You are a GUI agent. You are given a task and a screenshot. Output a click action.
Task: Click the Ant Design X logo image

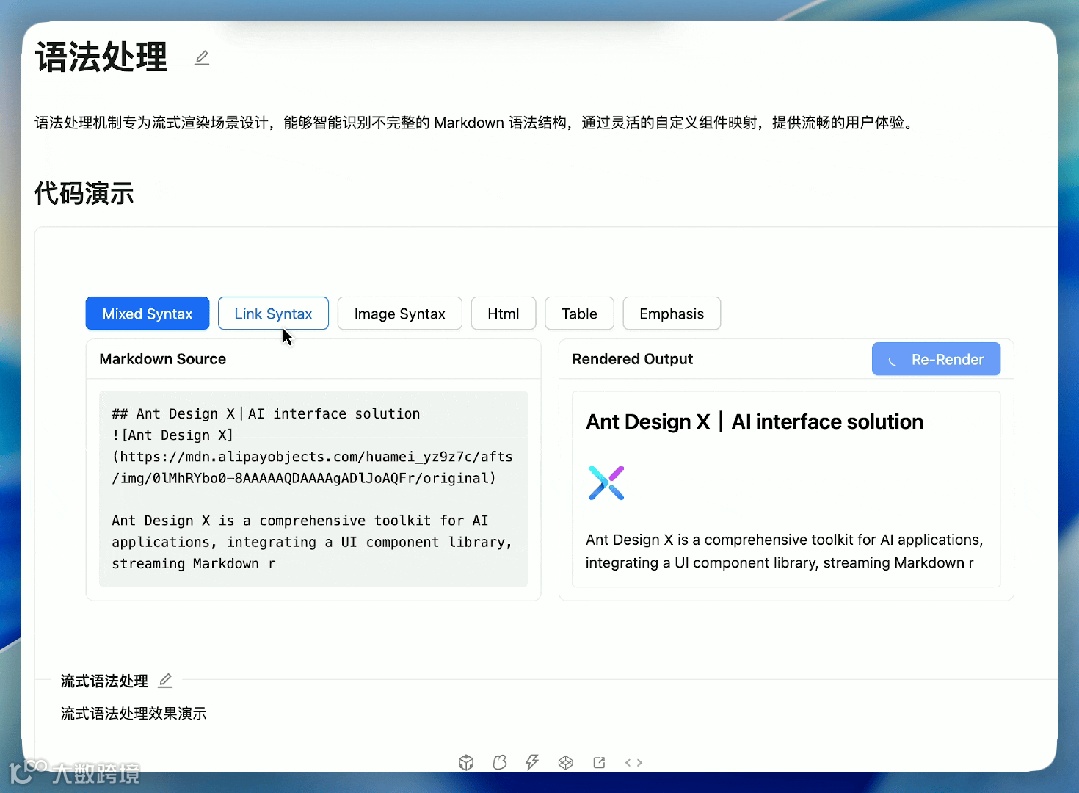point(606,483)
